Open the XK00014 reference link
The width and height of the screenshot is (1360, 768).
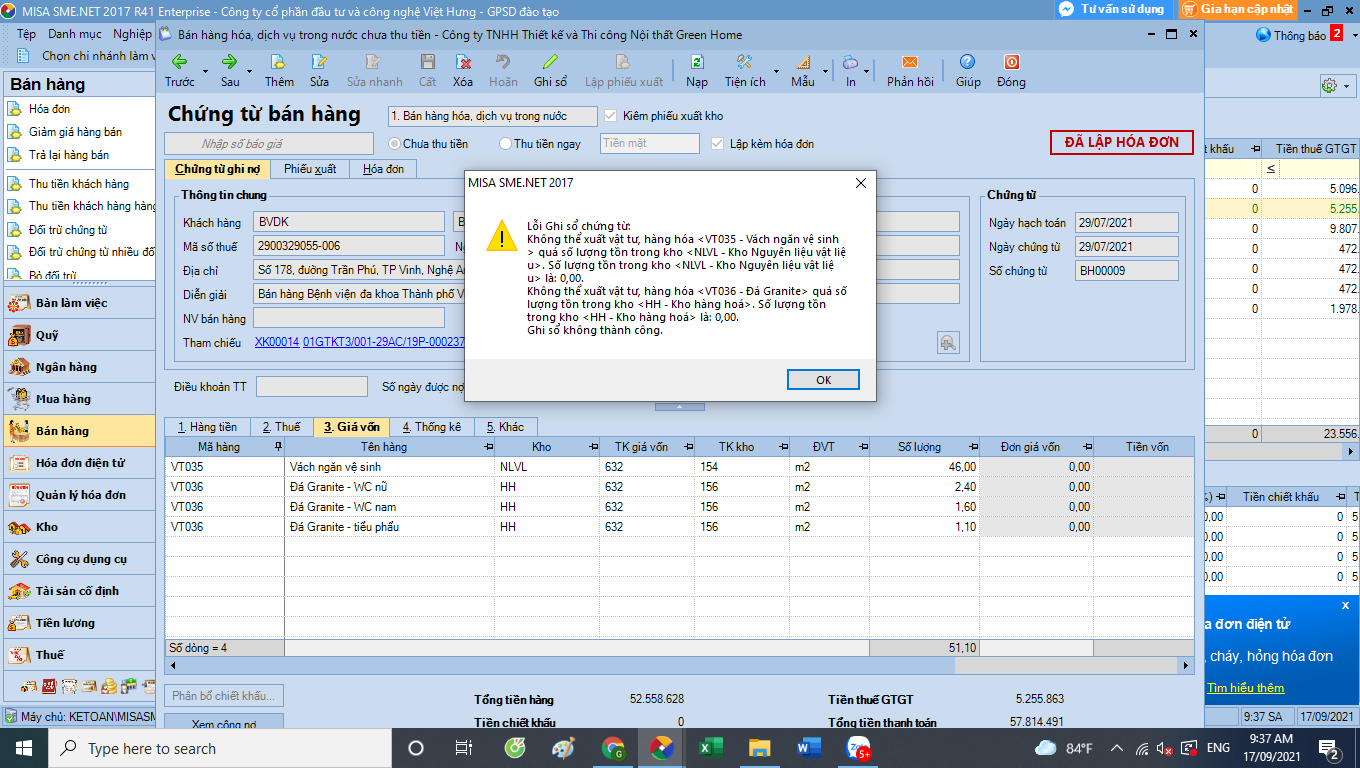point(277,342)
